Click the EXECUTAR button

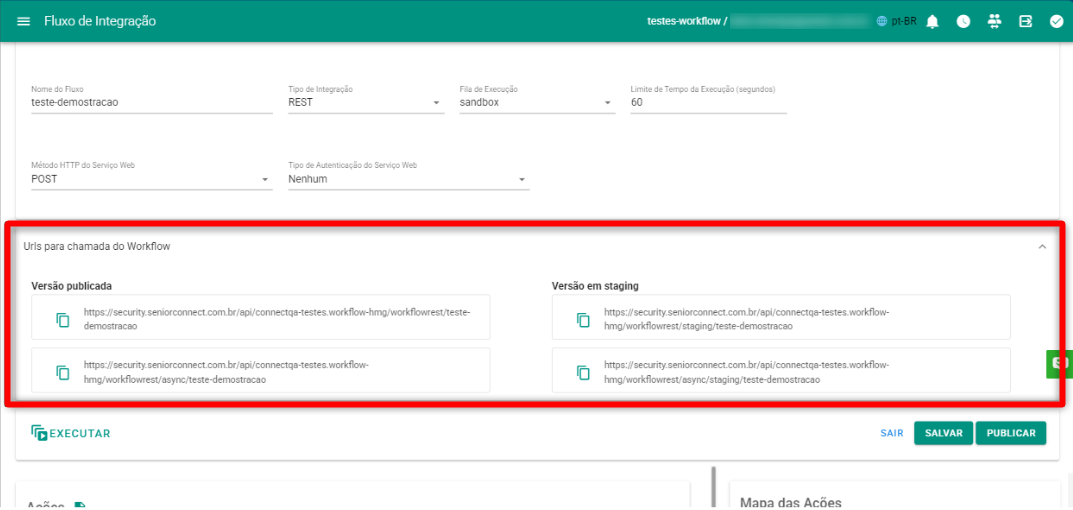(x=70, y=433)
